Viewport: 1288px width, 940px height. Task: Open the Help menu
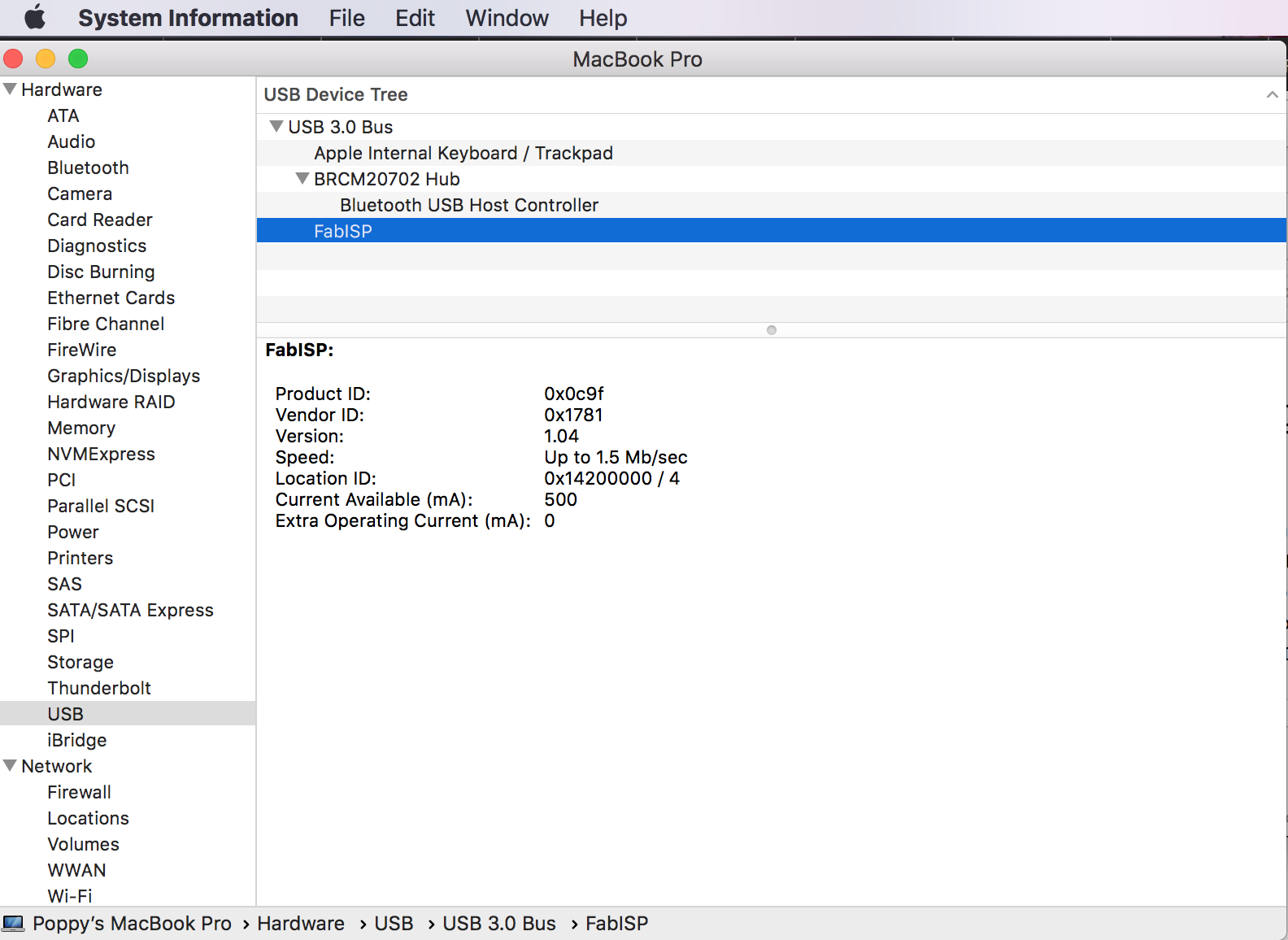point(603,18)
